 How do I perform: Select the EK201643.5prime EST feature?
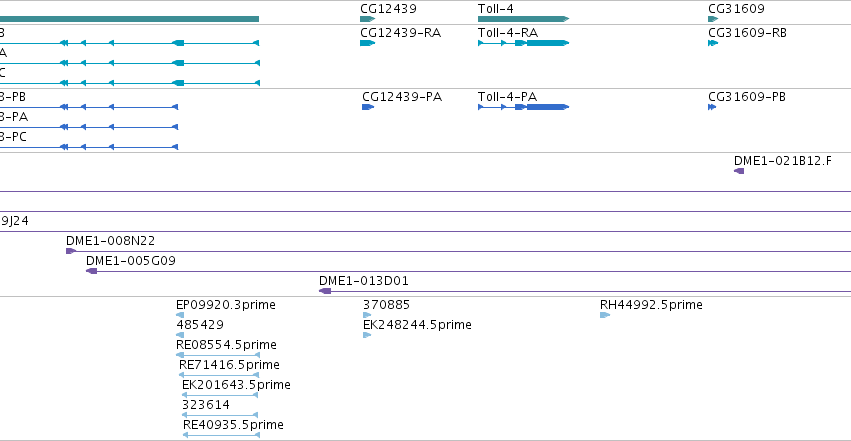220,395
